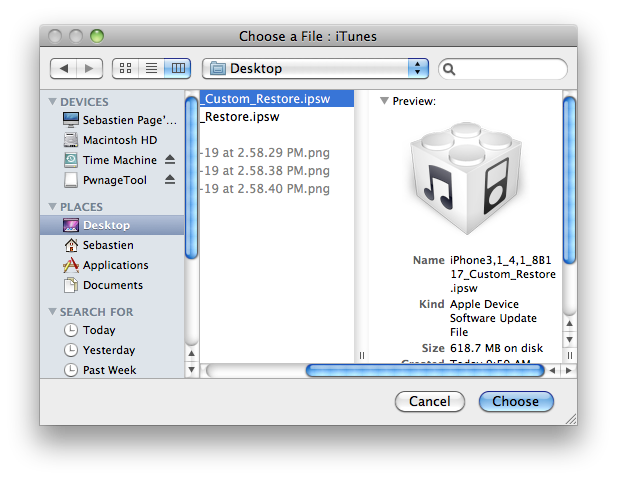The image size is (617, 480).
Task: Go forward with the right arrow button
Action: coord(89,68)
